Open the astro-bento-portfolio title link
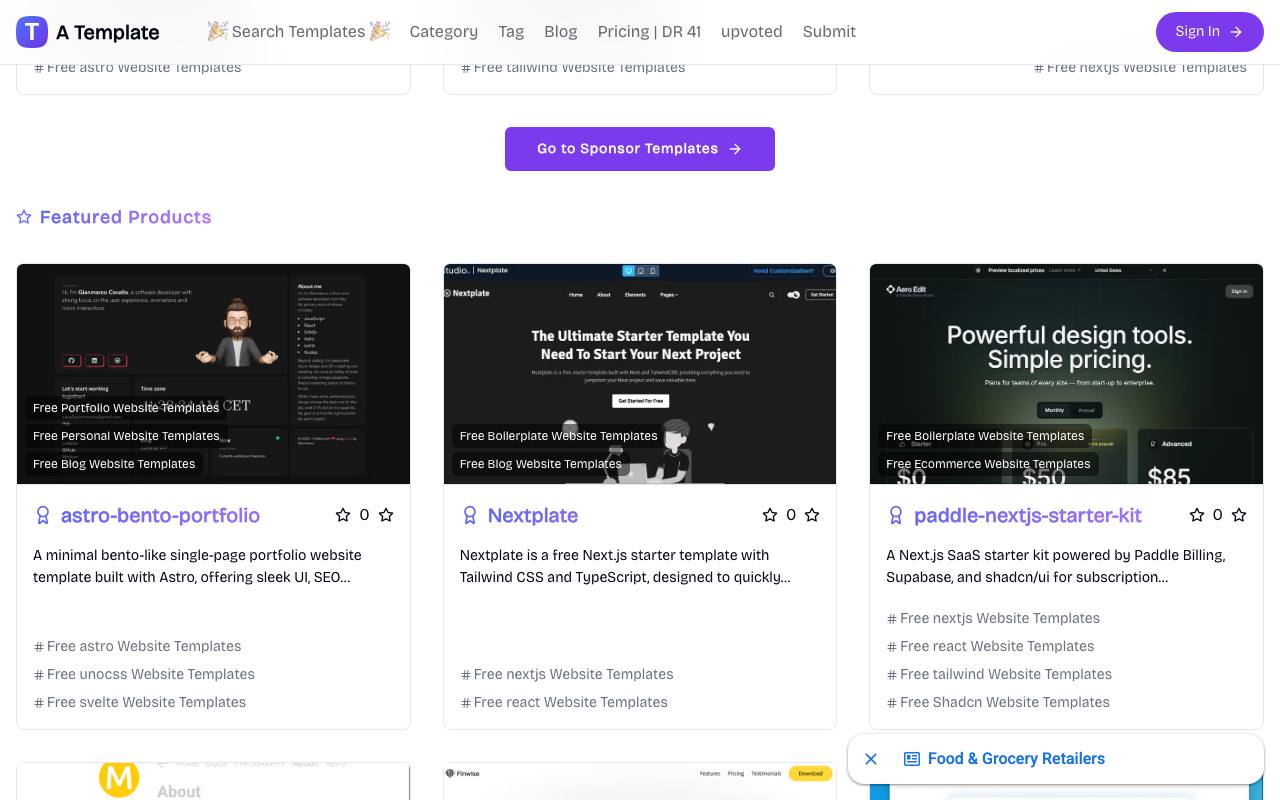The width and height of the screenshot is (1280, 800). tap(160, 515)
